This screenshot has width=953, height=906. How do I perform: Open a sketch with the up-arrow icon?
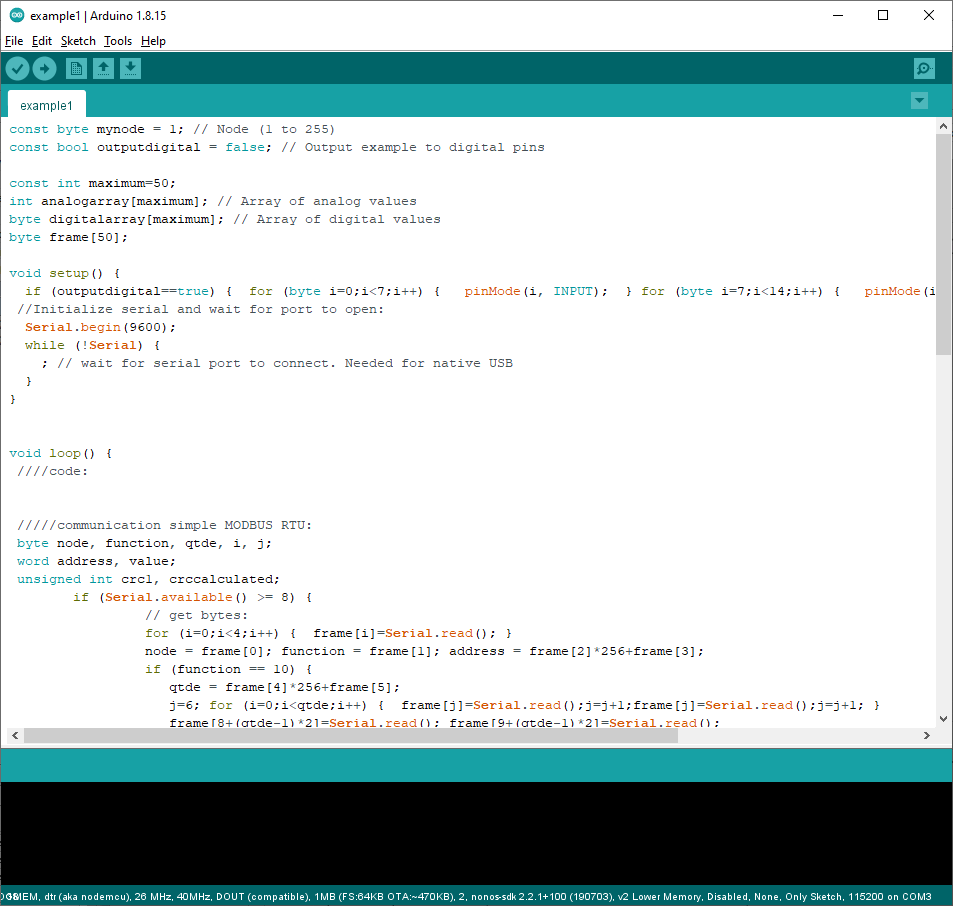click(x=103, y=69)
